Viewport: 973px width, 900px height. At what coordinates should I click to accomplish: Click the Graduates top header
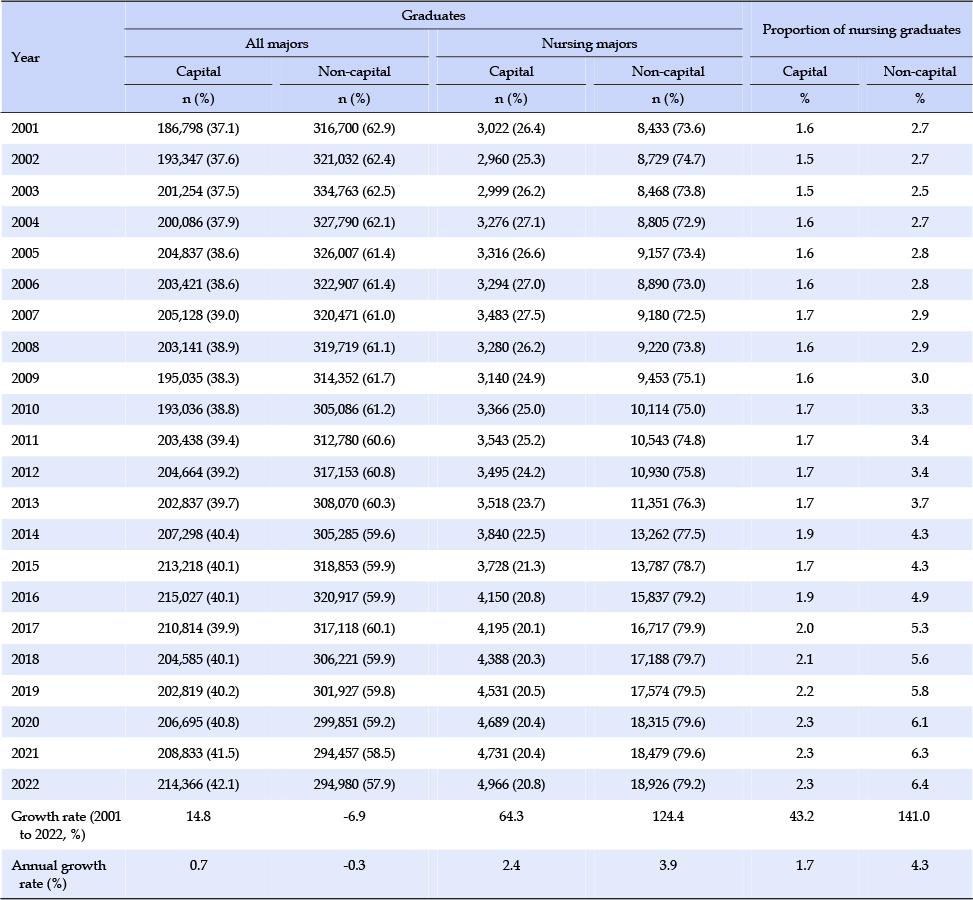pyautogui.click(x=433, y=16)
